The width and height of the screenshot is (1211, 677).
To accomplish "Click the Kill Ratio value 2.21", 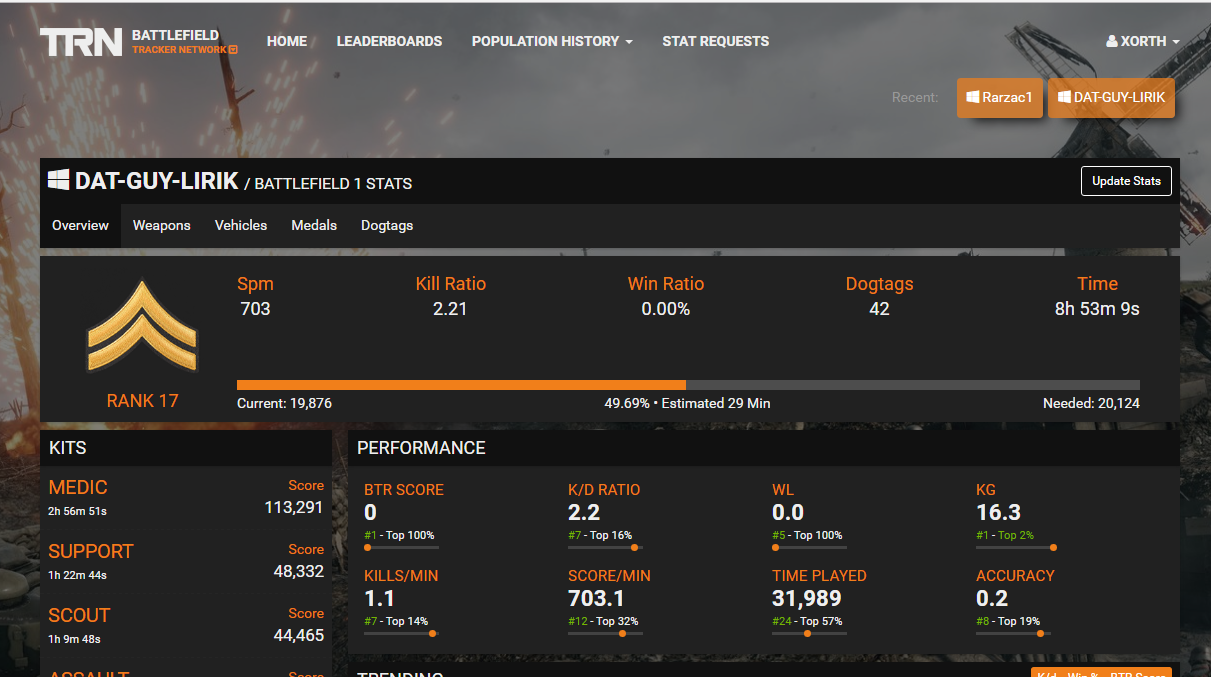I will (450, 309).
